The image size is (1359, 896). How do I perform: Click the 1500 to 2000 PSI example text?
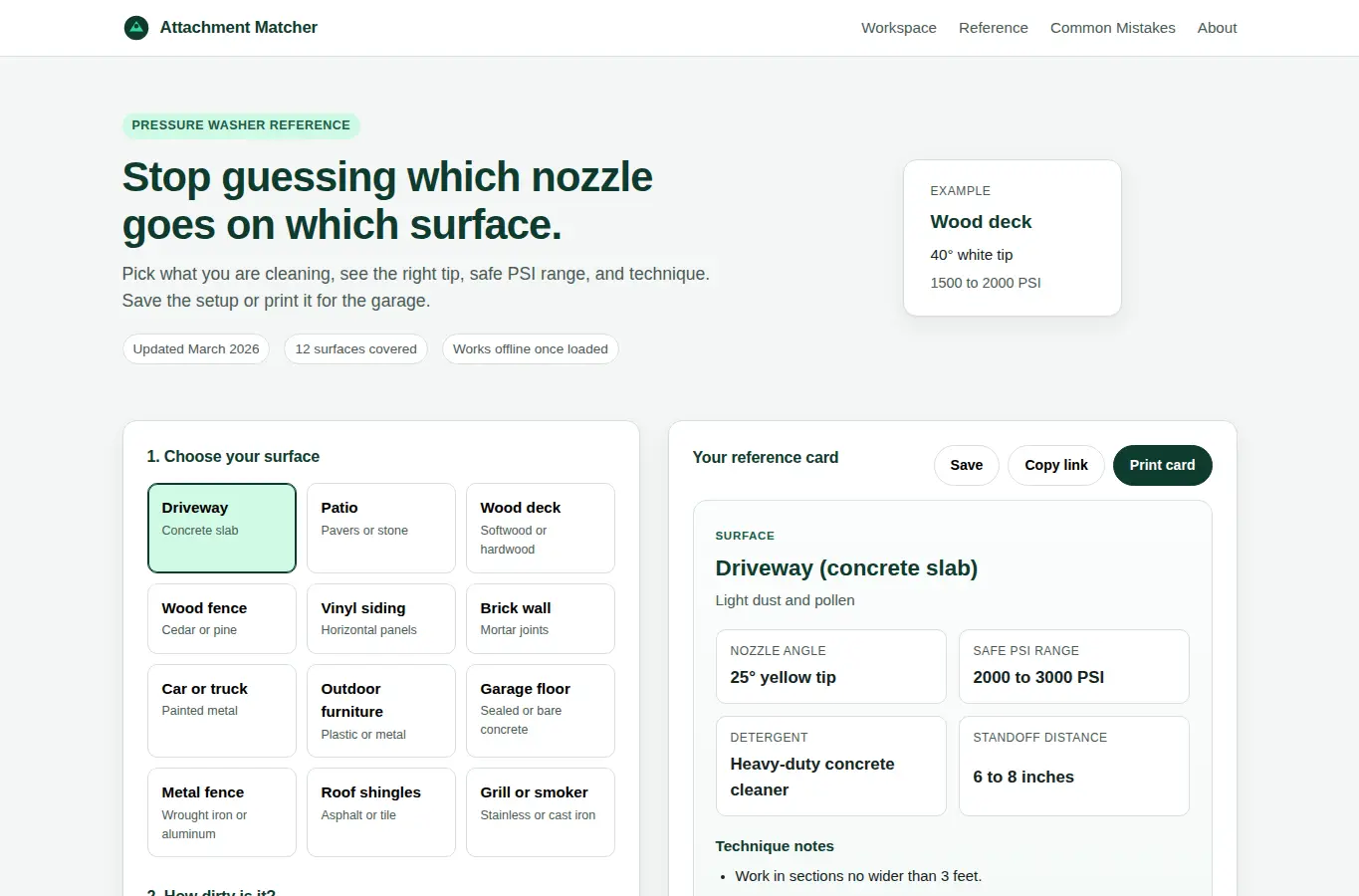tap(986, 283)
